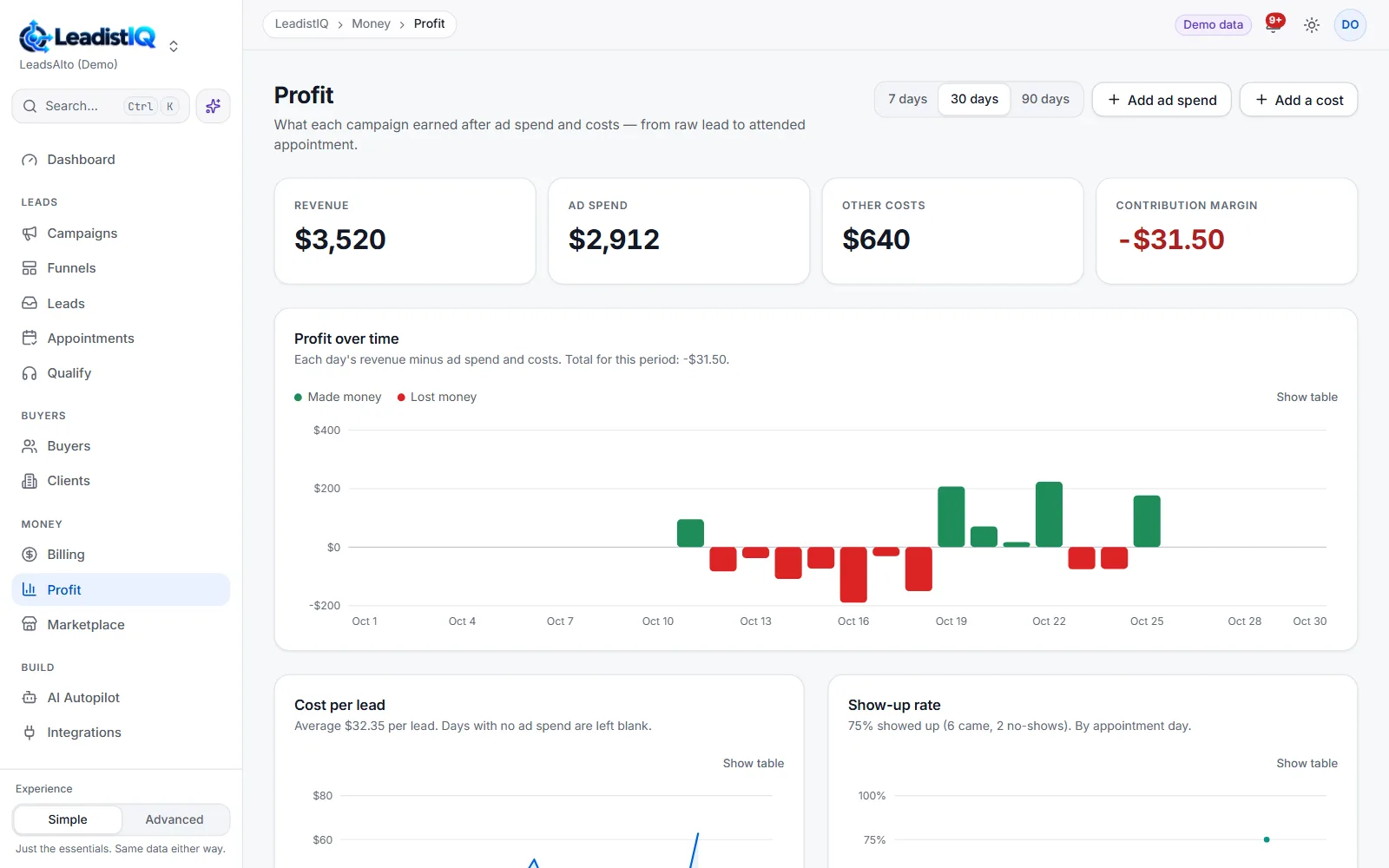Open the notifications bell
Image resolution: width=1389 pixels, height=868 pixels.
tap(1274, 24)
